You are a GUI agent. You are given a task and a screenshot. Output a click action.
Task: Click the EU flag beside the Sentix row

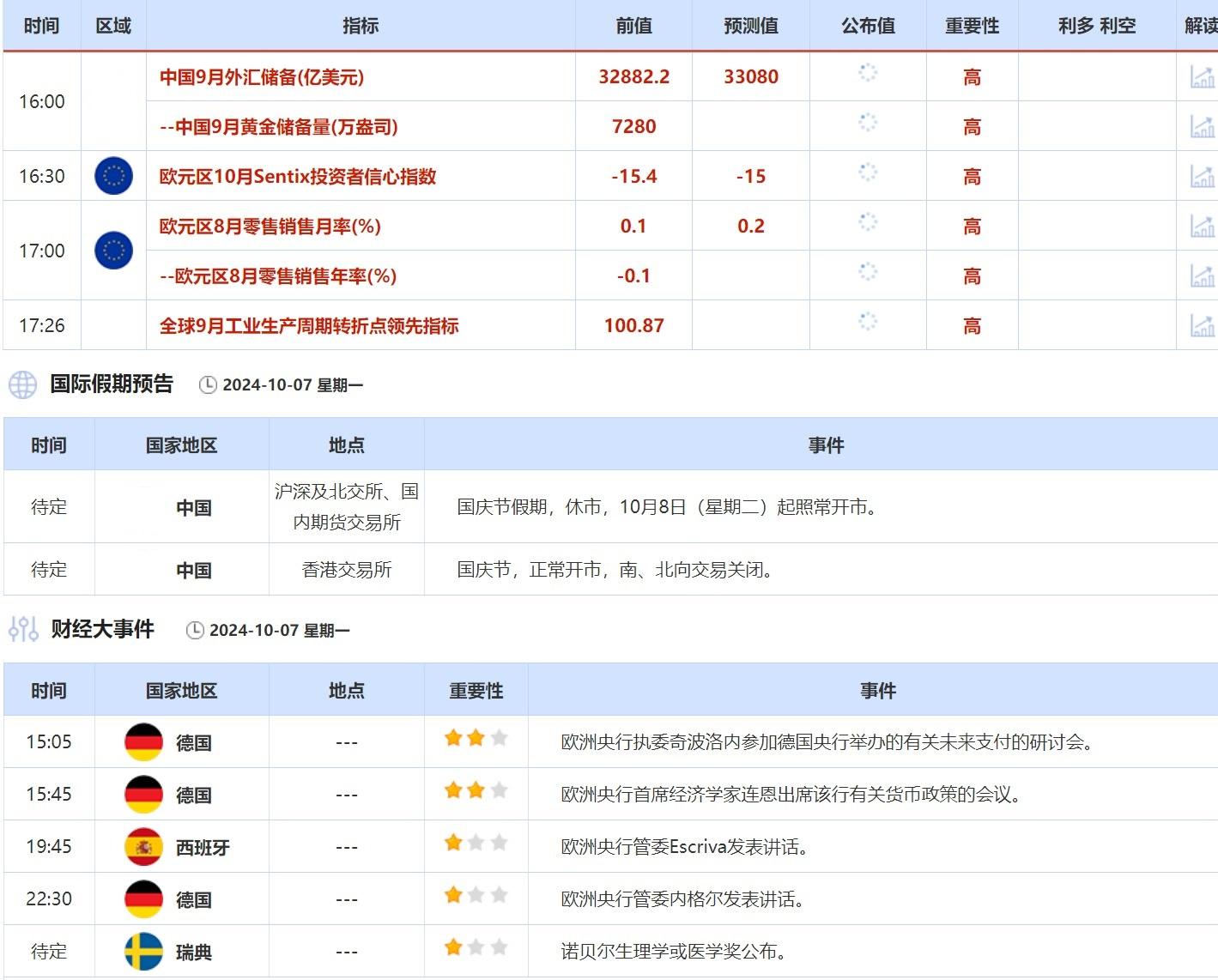pos(114,176)
